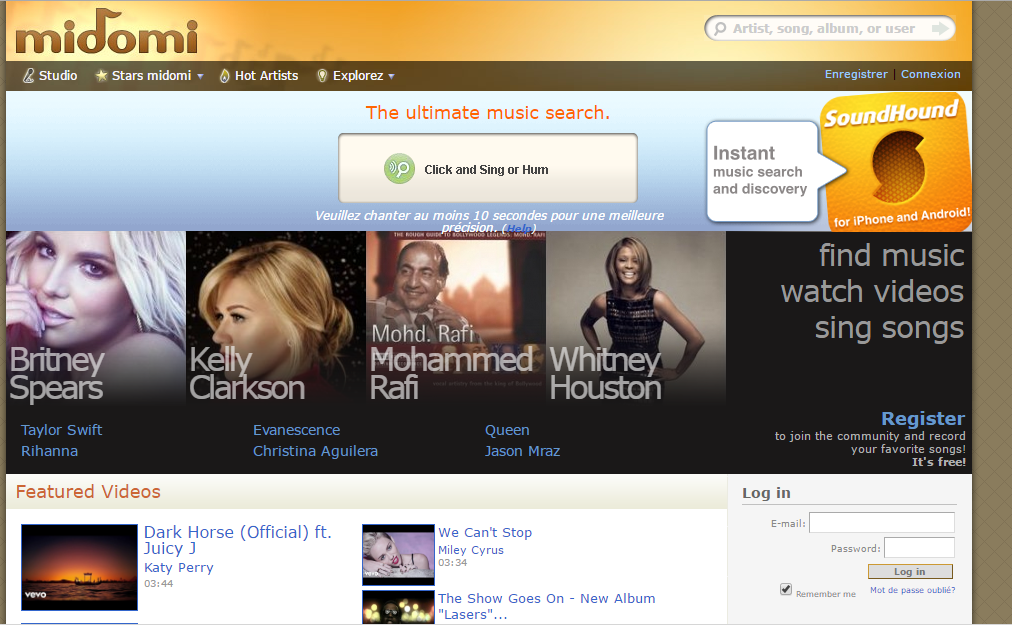1012x625 pixels.
Task: Toggle the Remember me checkbox
Action: (785, 589)
